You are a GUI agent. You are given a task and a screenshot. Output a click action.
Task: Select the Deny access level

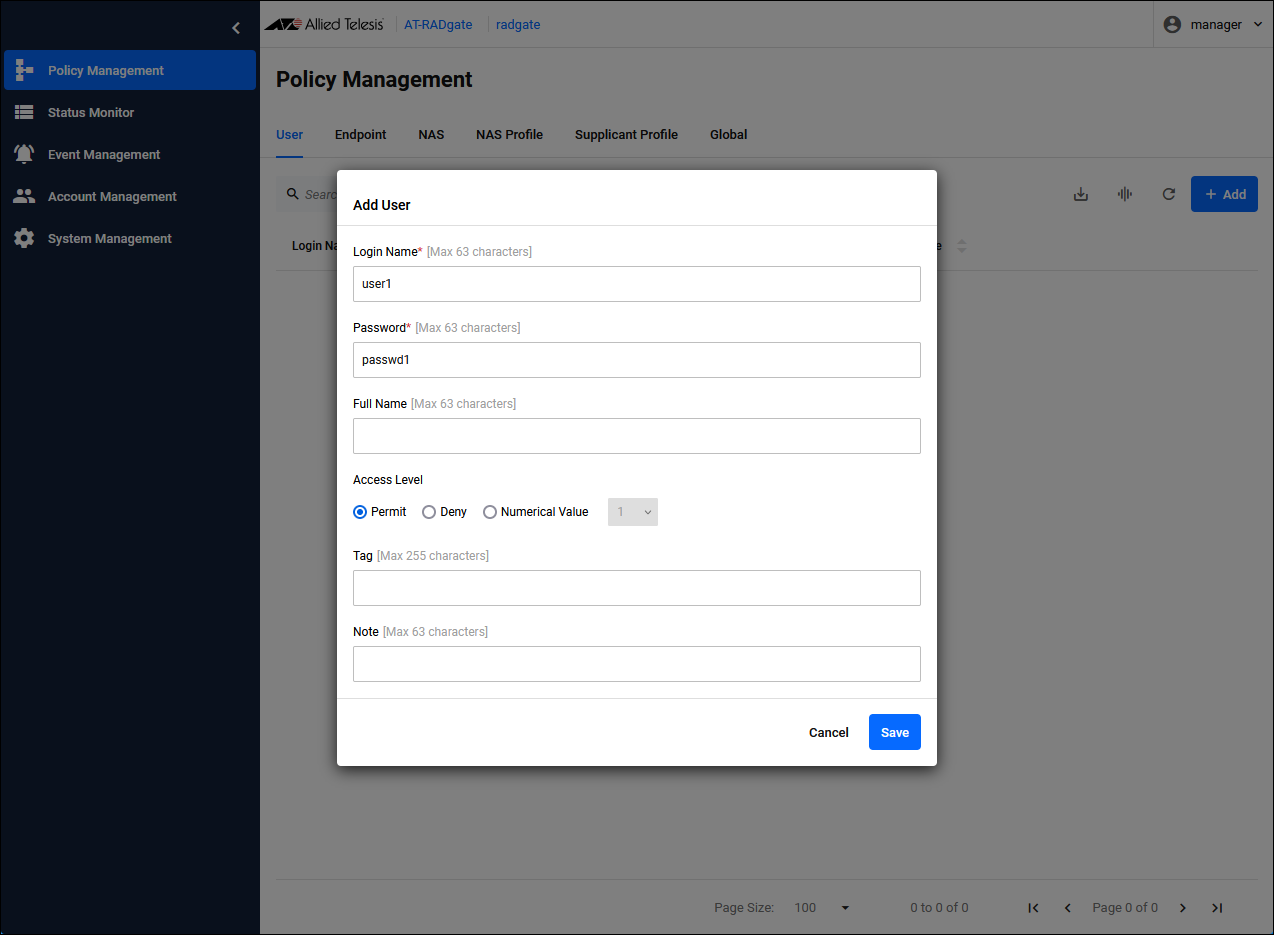point(429,512)
